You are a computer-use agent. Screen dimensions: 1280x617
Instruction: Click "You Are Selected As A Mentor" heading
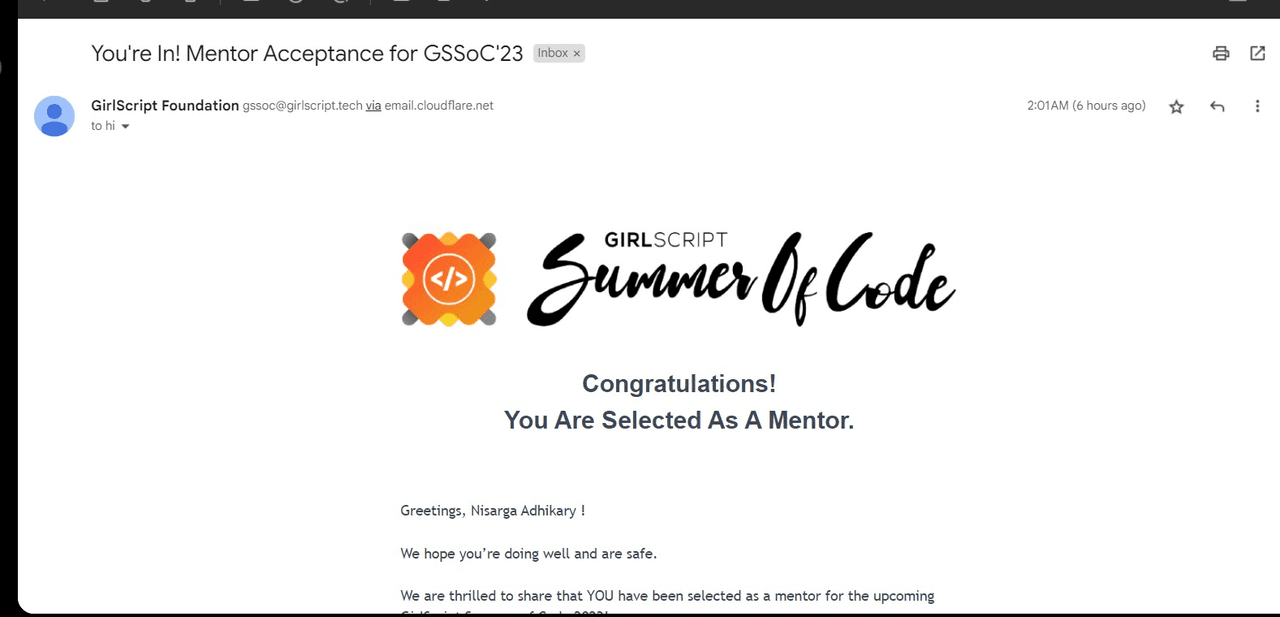tap(679, 420)
